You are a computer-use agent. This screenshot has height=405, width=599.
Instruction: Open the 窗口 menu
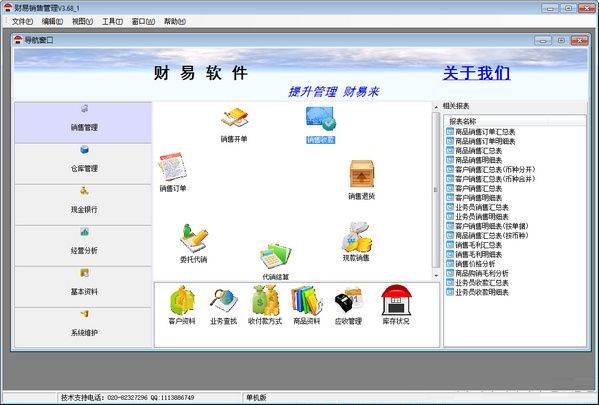pos(143,21)
